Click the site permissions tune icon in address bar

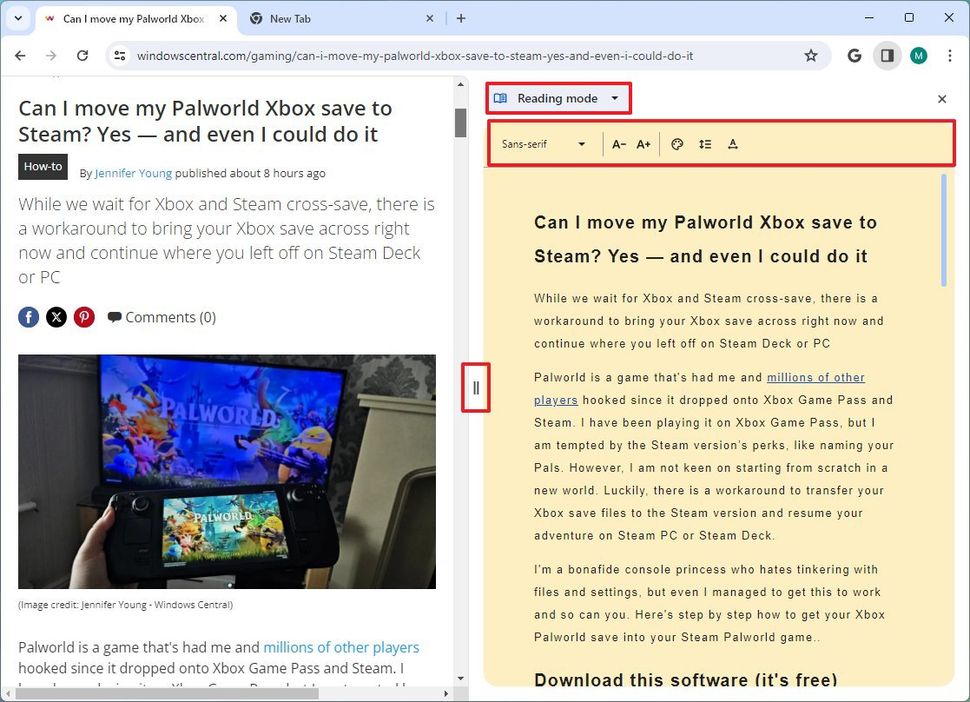pyautogui.click(x=119, y=56)
